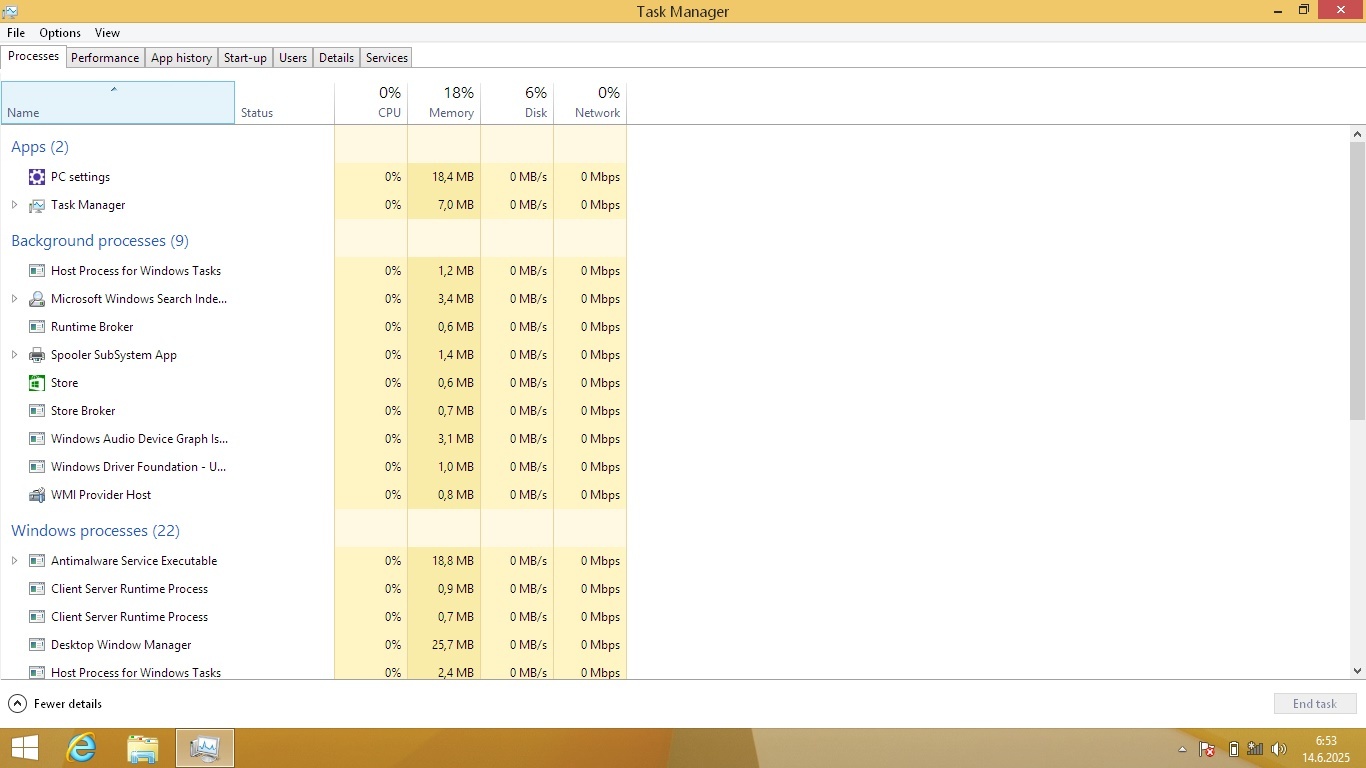Click the Spooler SubSystem App printer icon
This screenshot has width=1366, height=768.
click(37, 355)
